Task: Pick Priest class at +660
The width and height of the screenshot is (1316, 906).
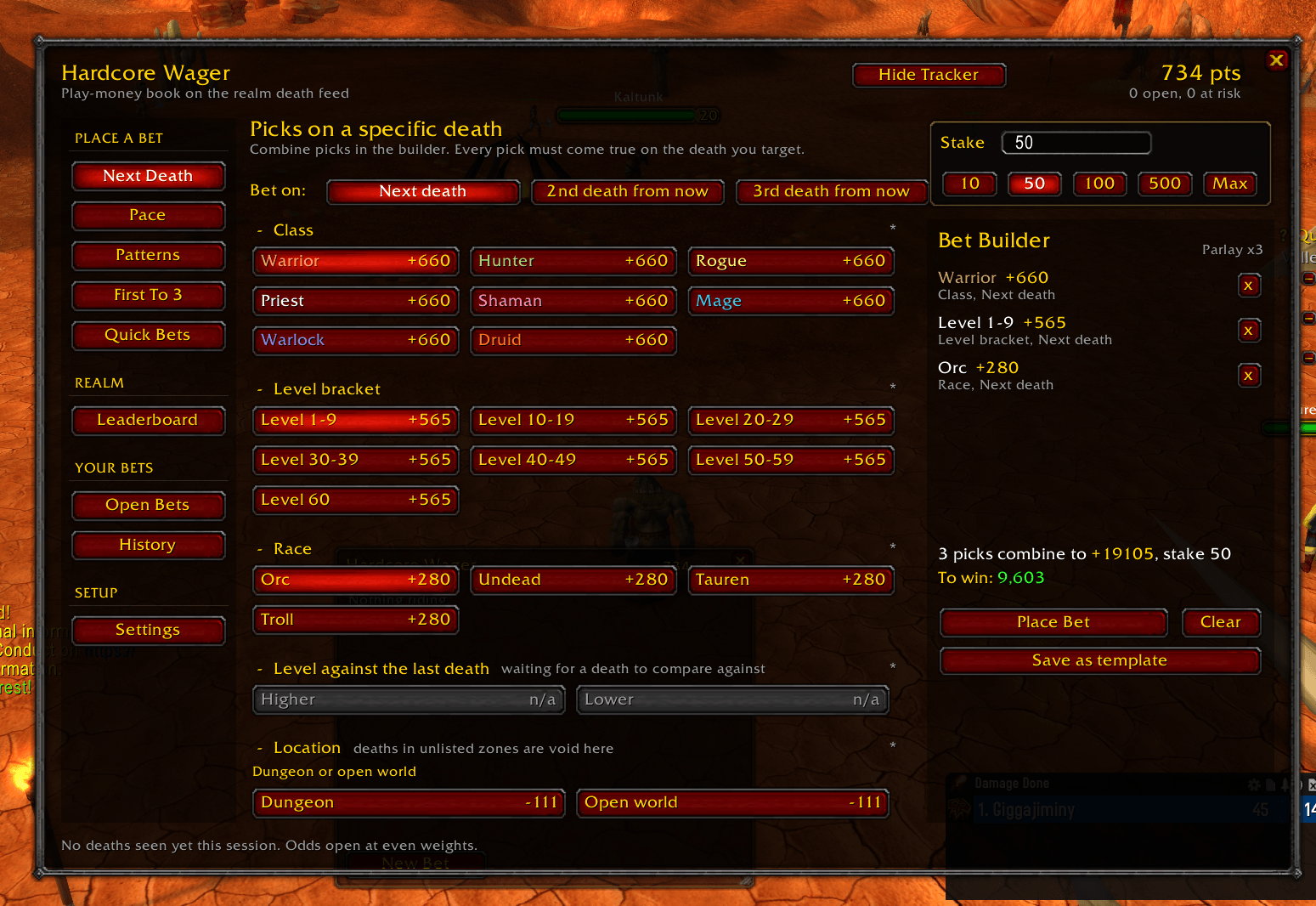Action: (x=356, y=302)
